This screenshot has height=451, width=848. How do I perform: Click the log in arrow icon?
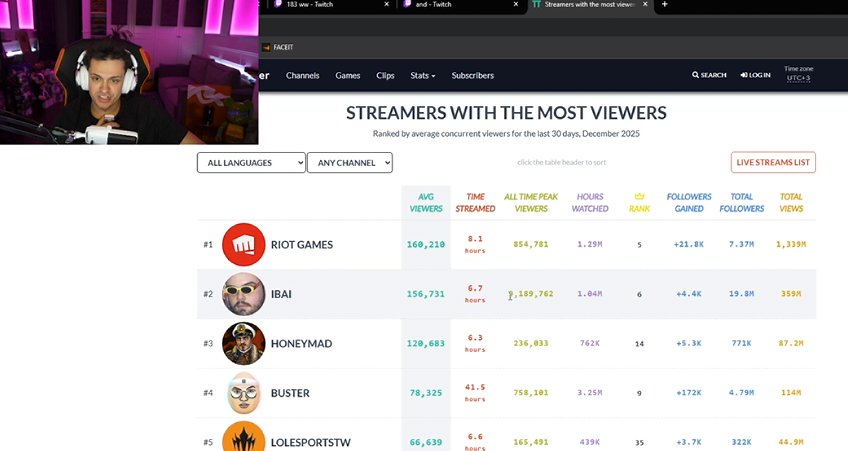[744, 75]
